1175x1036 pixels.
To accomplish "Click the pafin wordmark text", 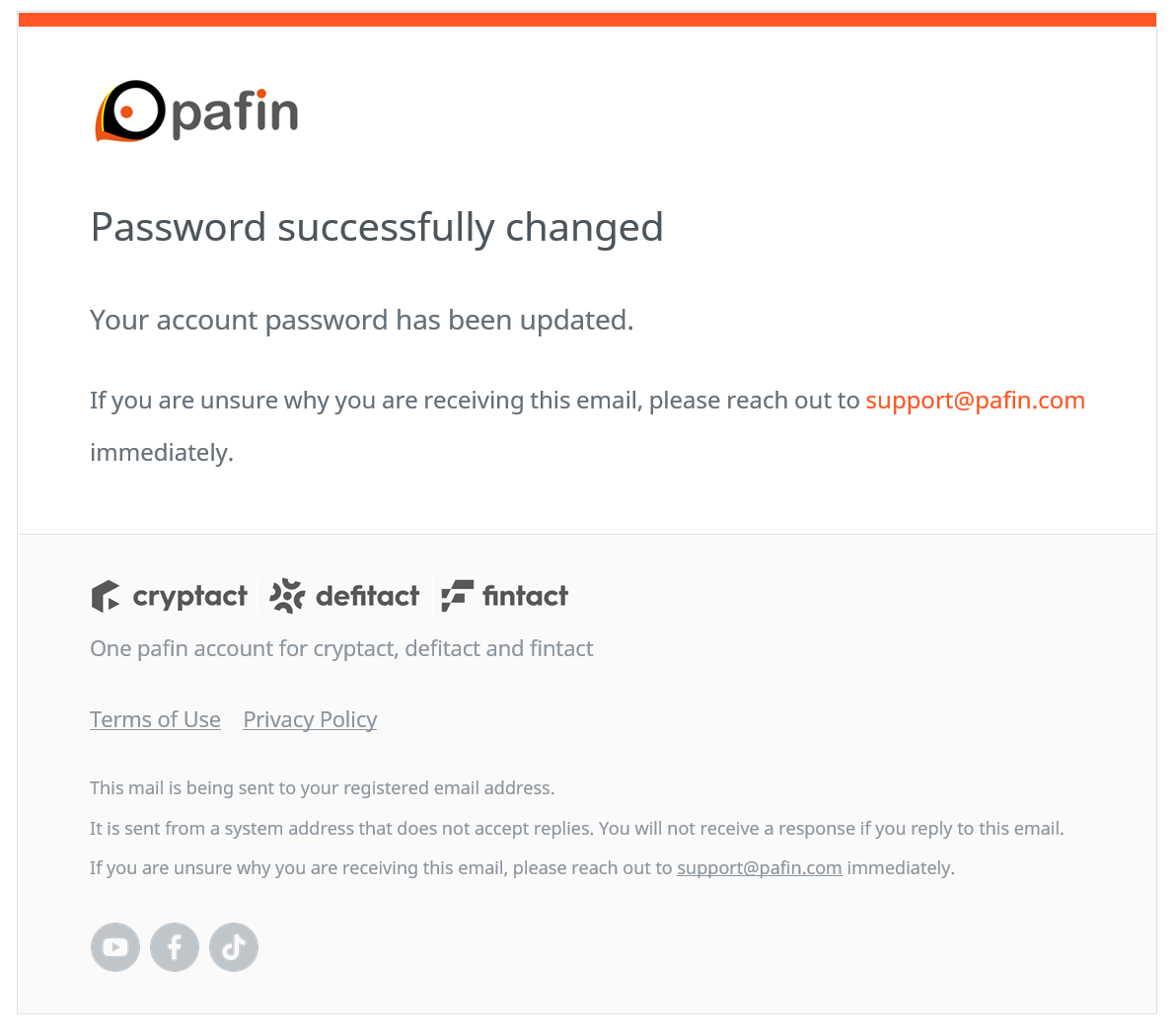I will click(236, 113).
